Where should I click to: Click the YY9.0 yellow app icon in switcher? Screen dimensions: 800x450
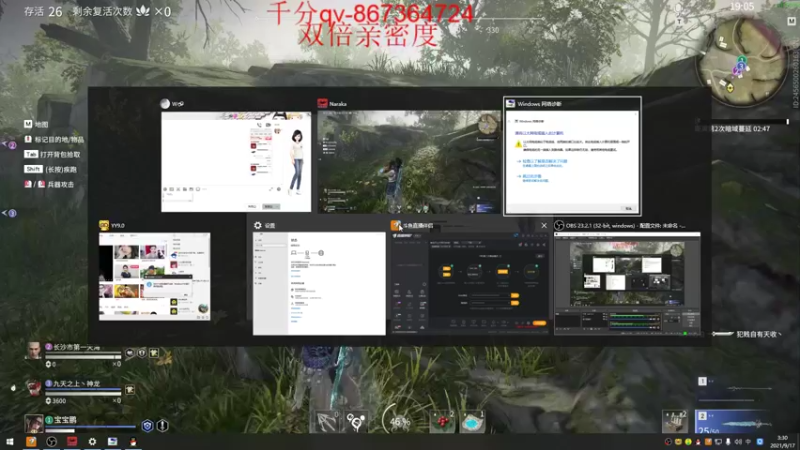point(104,225)
